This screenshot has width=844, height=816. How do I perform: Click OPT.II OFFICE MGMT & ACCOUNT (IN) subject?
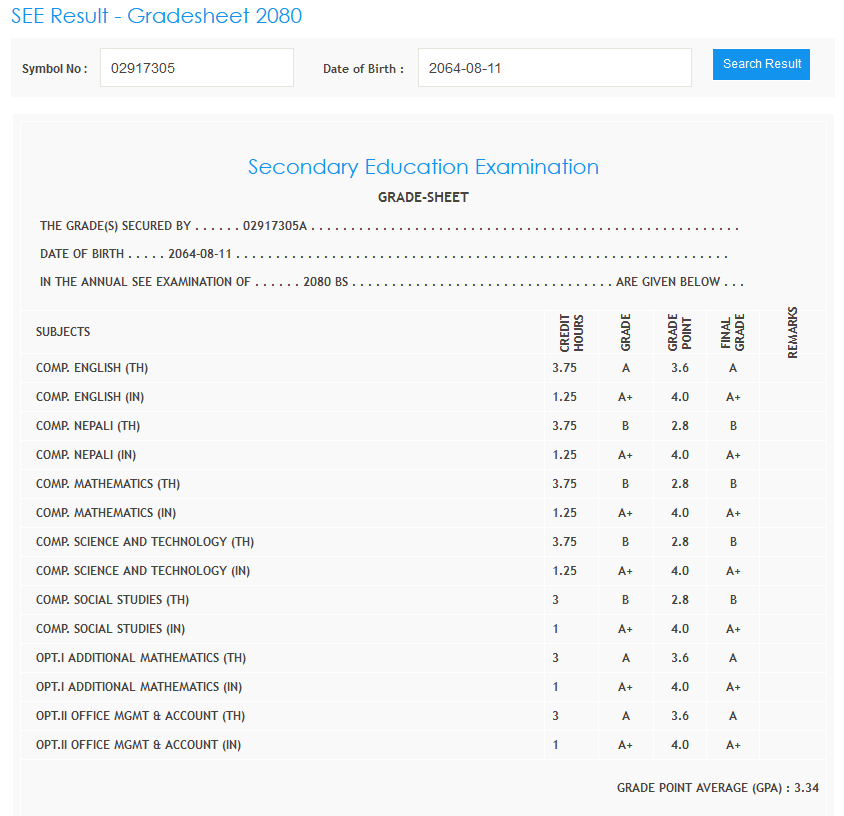(x=138, y=745)
